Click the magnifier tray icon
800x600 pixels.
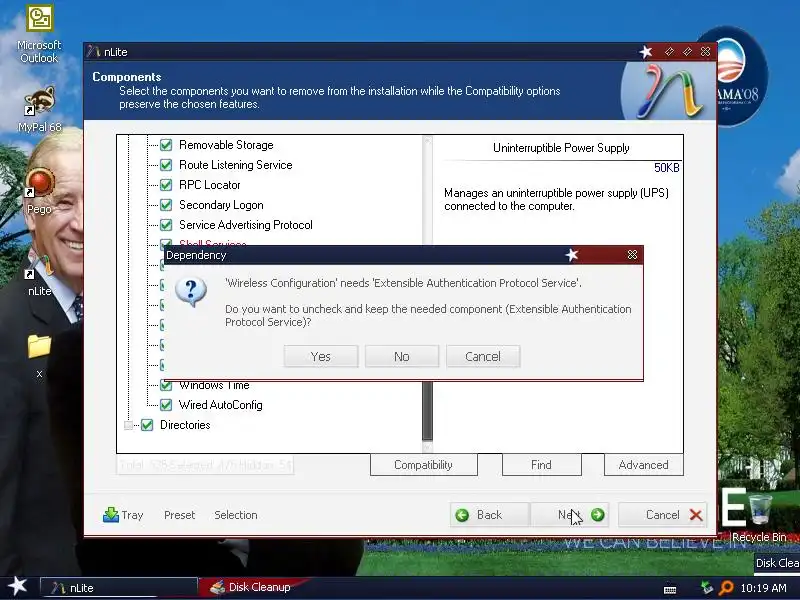point(725,588)
